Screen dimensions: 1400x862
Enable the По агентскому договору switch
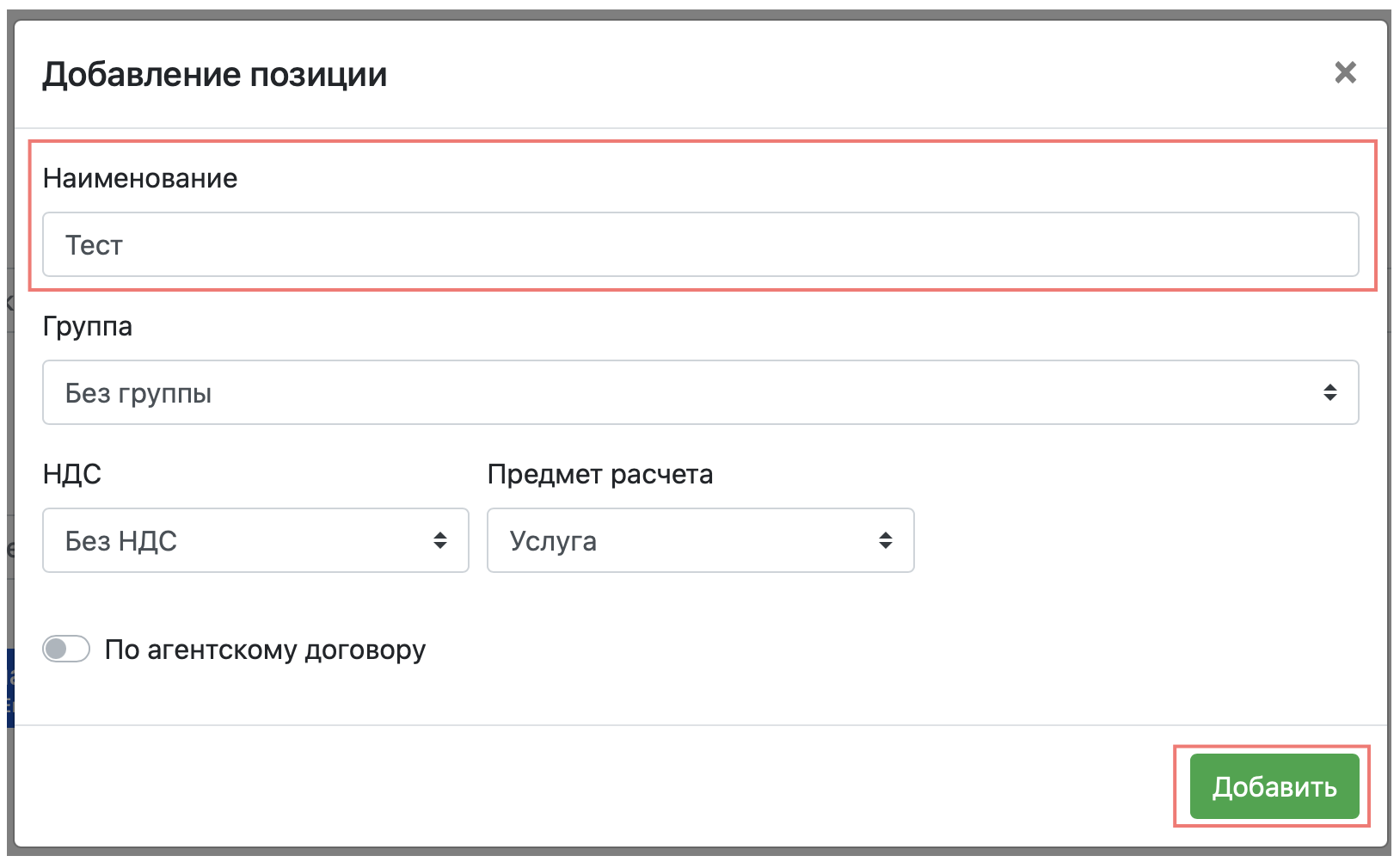coord(66,650)
